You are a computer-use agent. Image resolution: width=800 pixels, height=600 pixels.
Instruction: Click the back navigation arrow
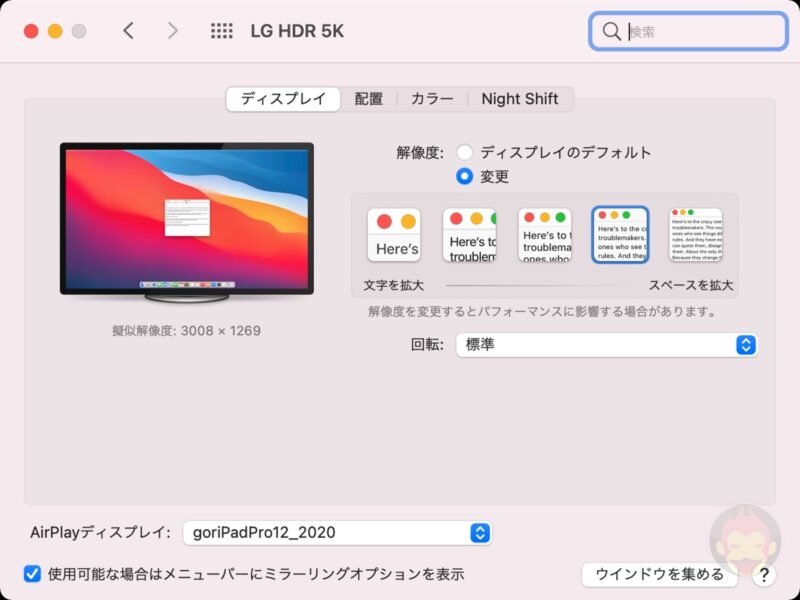pyautogui.click(x=128, y=31)
